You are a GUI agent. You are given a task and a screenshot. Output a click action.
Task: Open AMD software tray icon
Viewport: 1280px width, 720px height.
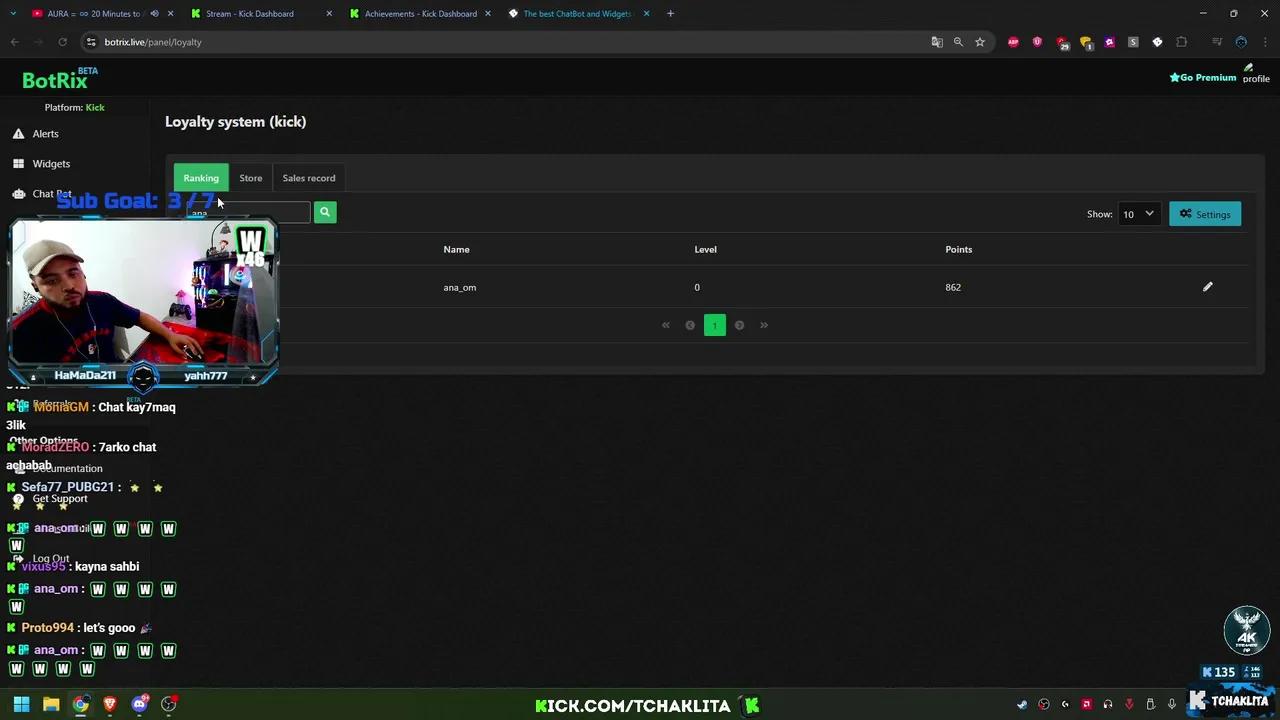(x=1086, y=704)
